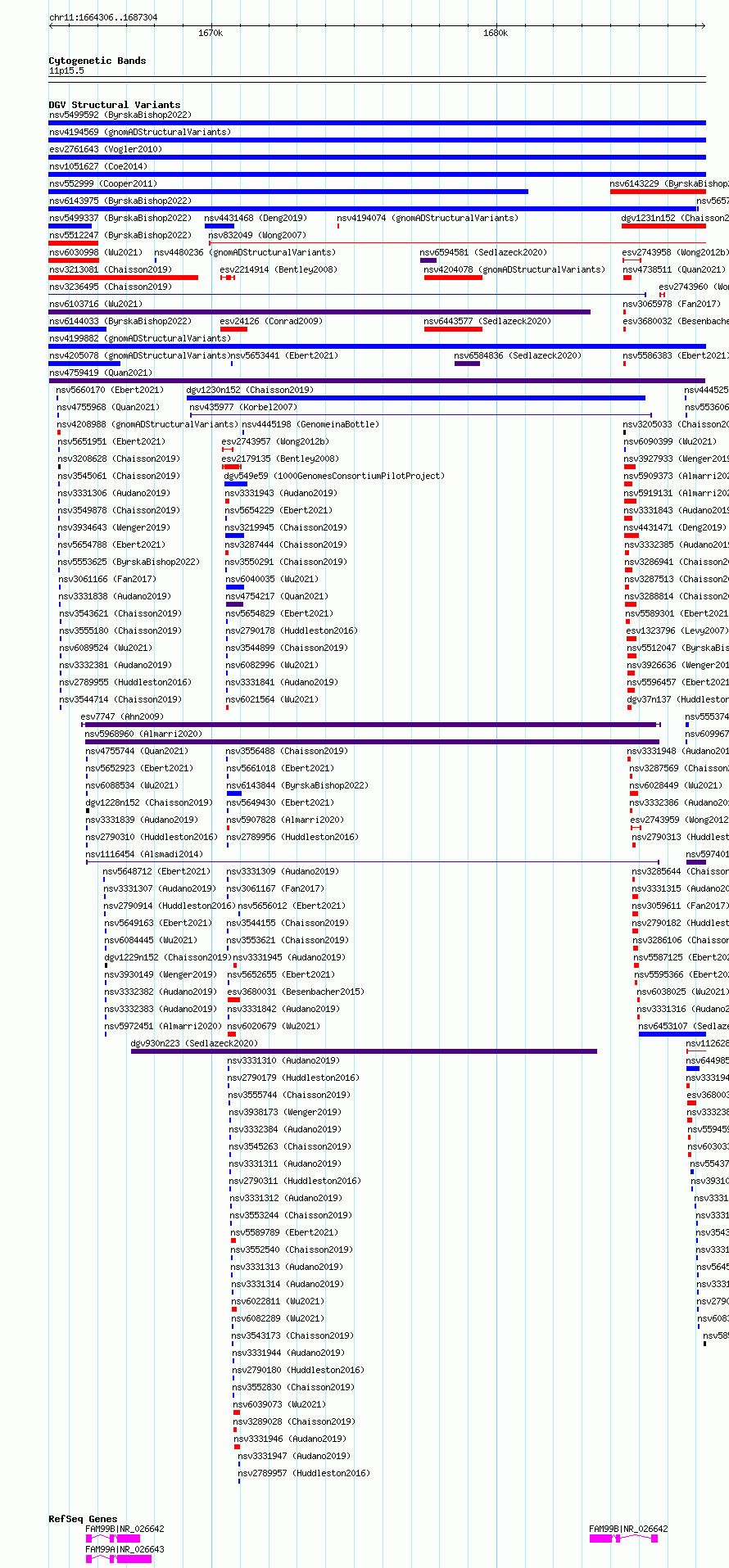Select variant nsv4194569 (gnomADStructuralVariants)
The image size is (729, 1568).
pyautogui.click(x=139, y=132)
